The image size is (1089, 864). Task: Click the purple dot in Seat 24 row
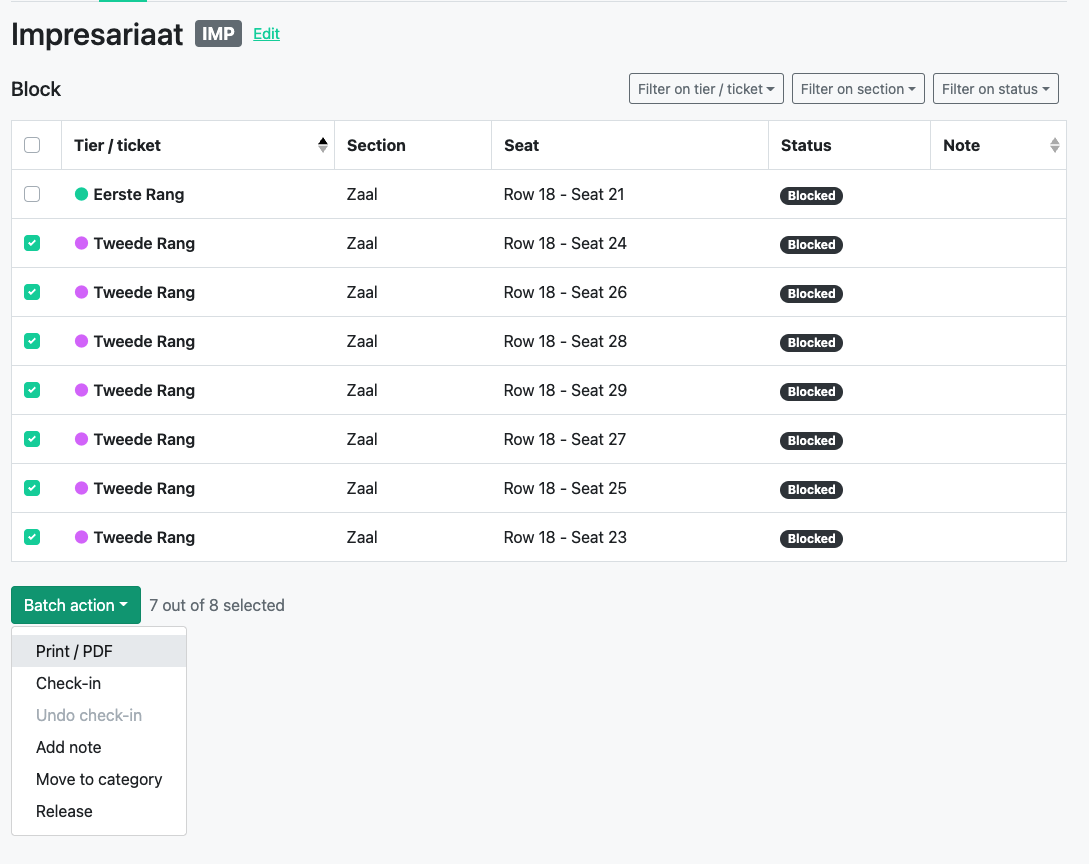[81, 243]
